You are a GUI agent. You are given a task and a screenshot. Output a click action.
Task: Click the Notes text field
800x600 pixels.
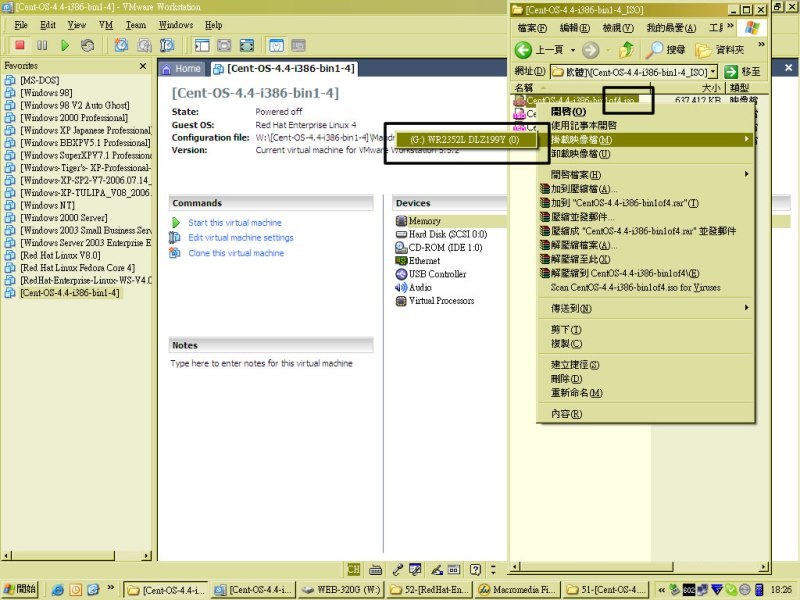[261, 363]
